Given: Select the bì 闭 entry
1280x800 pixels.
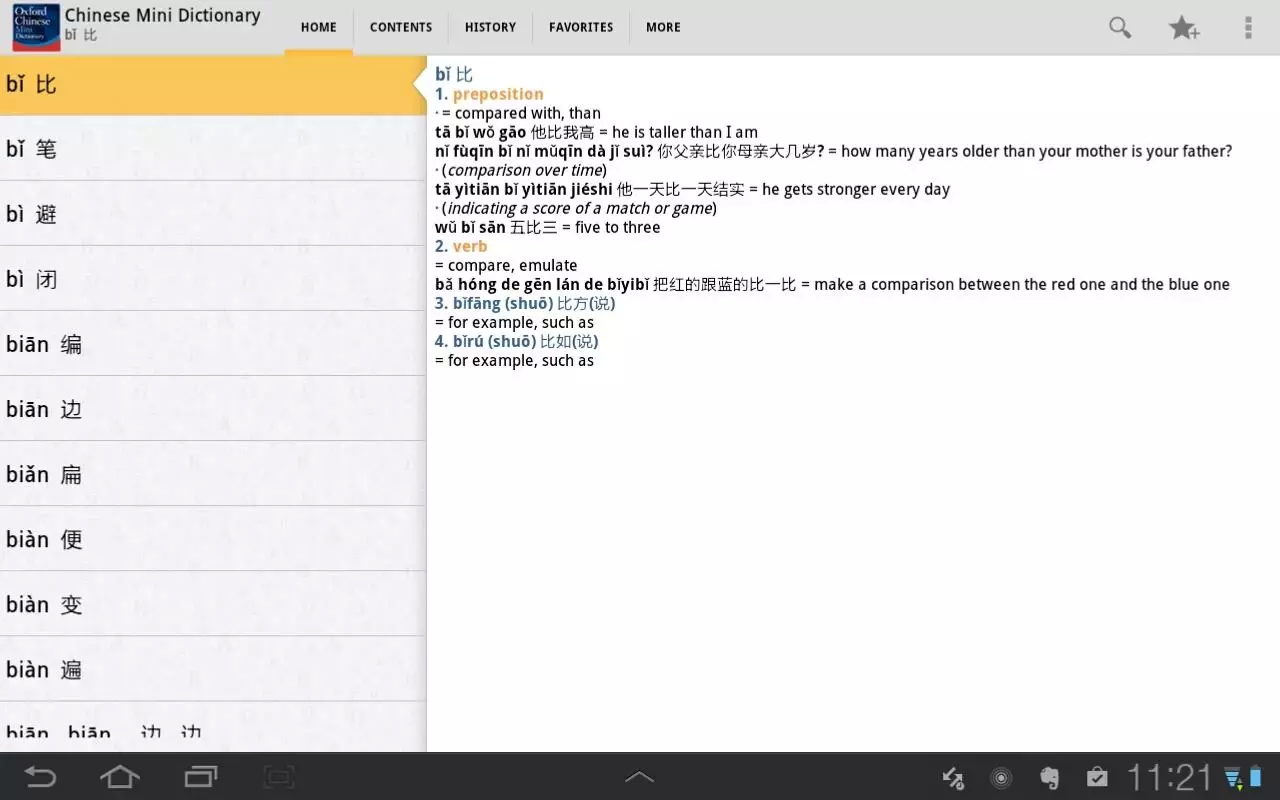Looking at the screenshot, I should (213, 279).
